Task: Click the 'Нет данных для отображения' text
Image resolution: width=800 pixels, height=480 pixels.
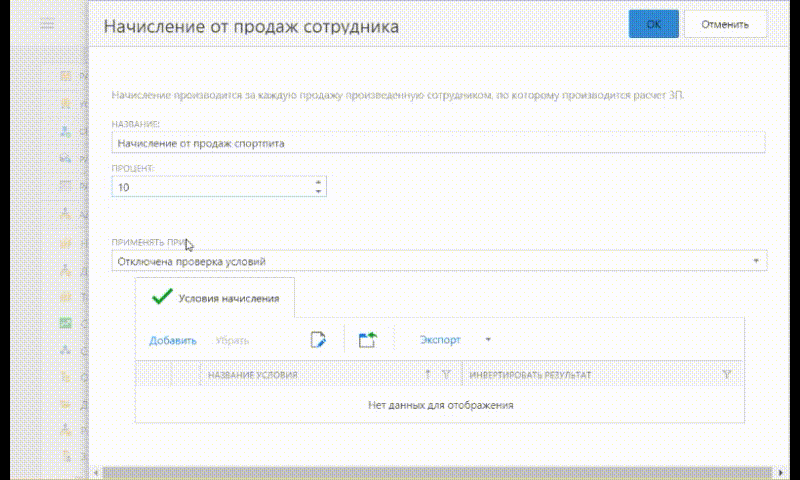Action: (440, 405)
